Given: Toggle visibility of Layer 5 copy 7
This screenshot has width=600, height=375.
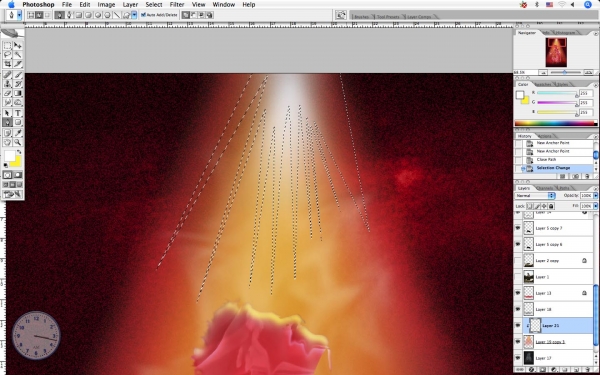Looking at the screenshot, I should click(x=518, y=228).
